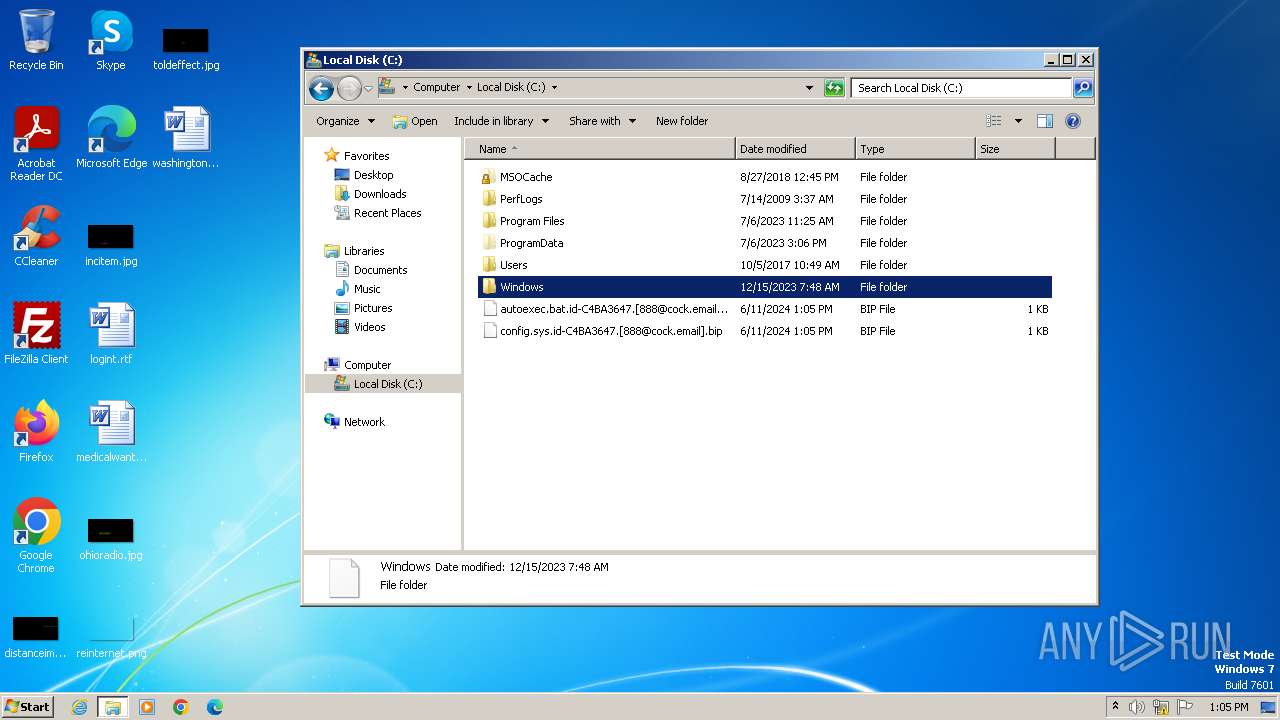
Task: Select the CCleaner desktop shortcut
Action: coord(36,236)
